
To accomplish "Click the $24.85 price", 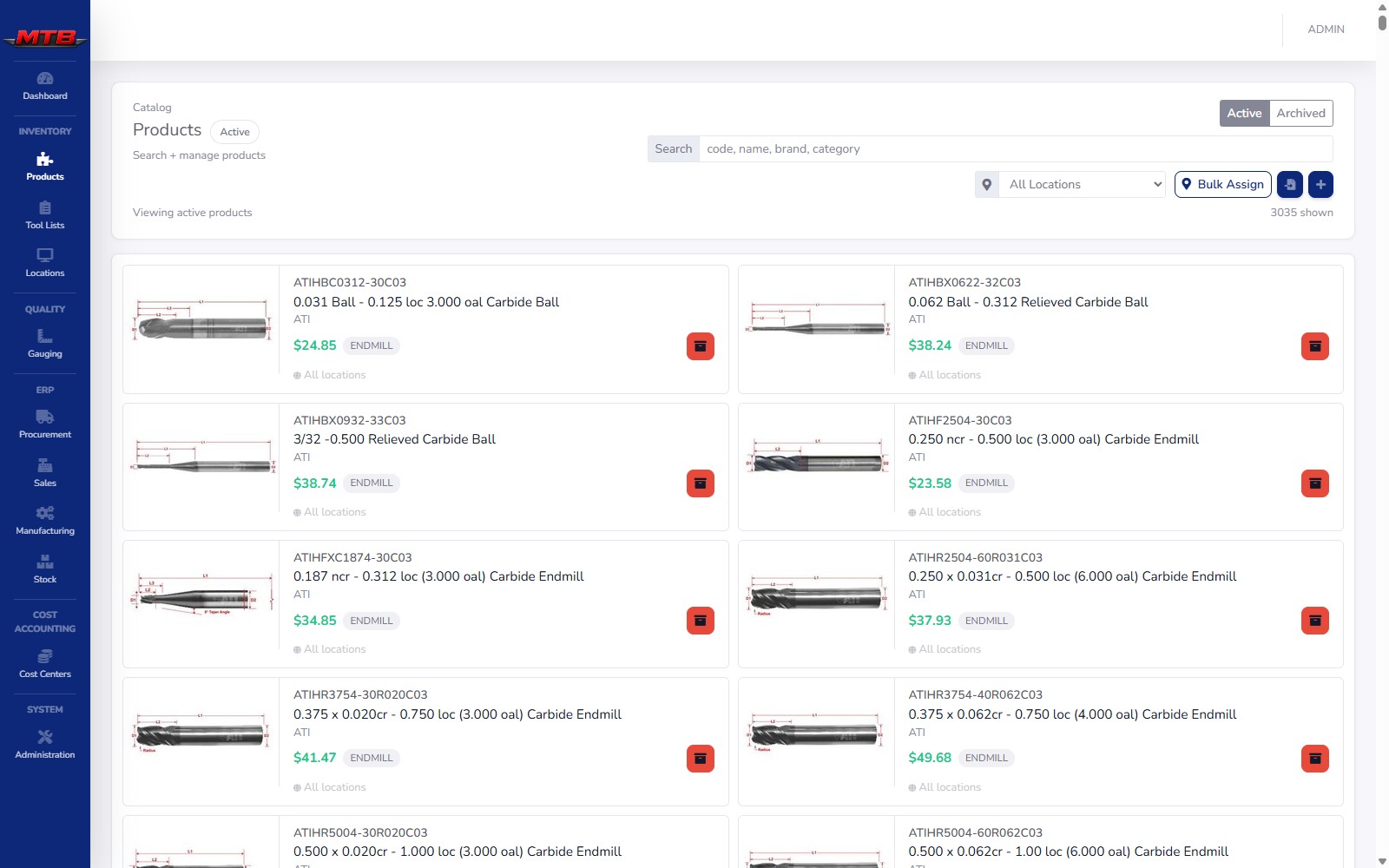I will click(x=314, y=345).
